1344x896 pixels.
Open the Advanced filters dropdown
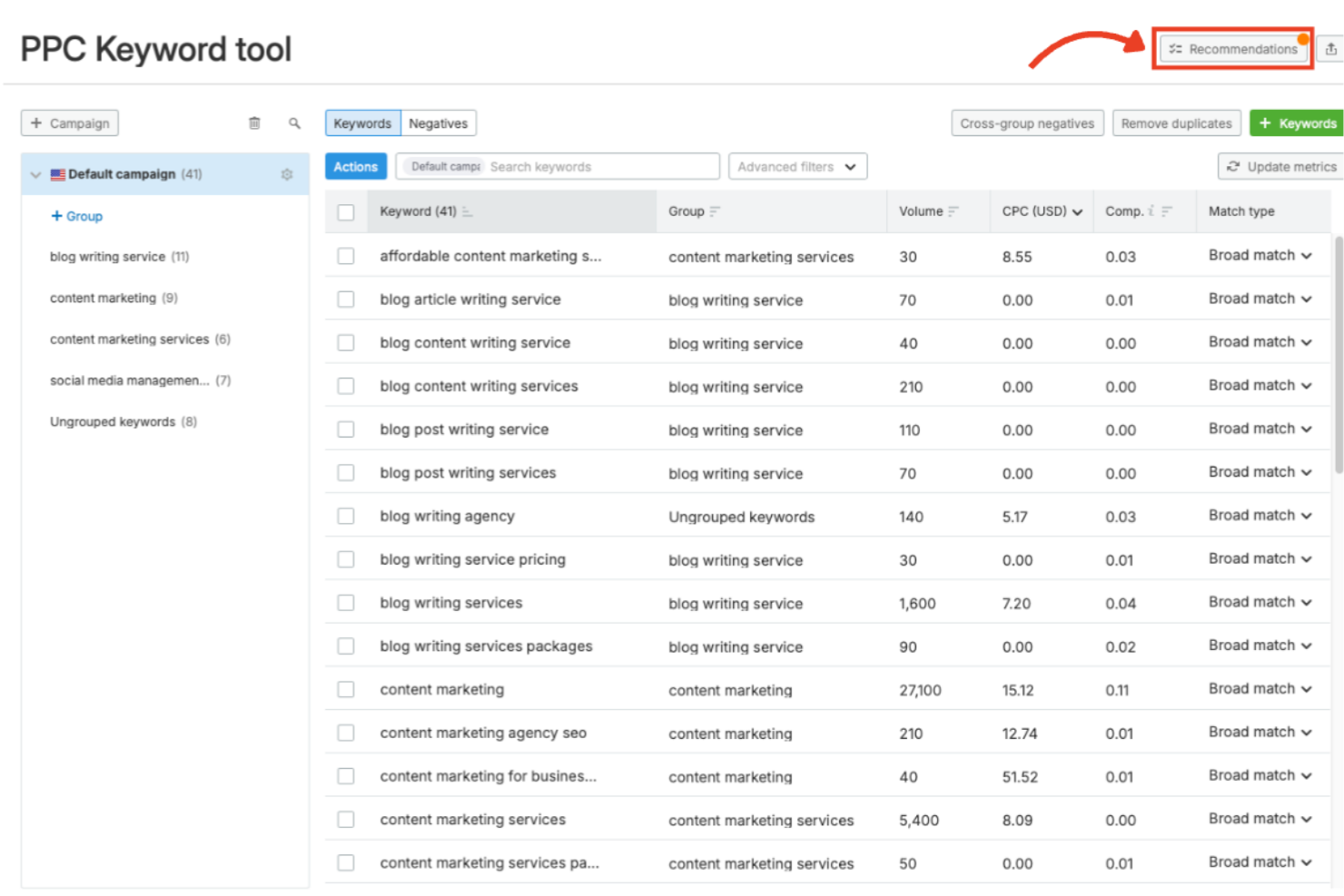point(797,167)
